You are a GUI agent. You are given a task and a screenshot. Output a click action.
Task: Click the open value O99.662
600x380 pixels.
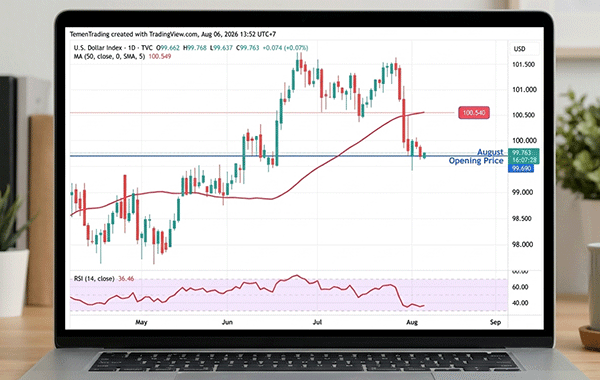click(x=168, y=48)
